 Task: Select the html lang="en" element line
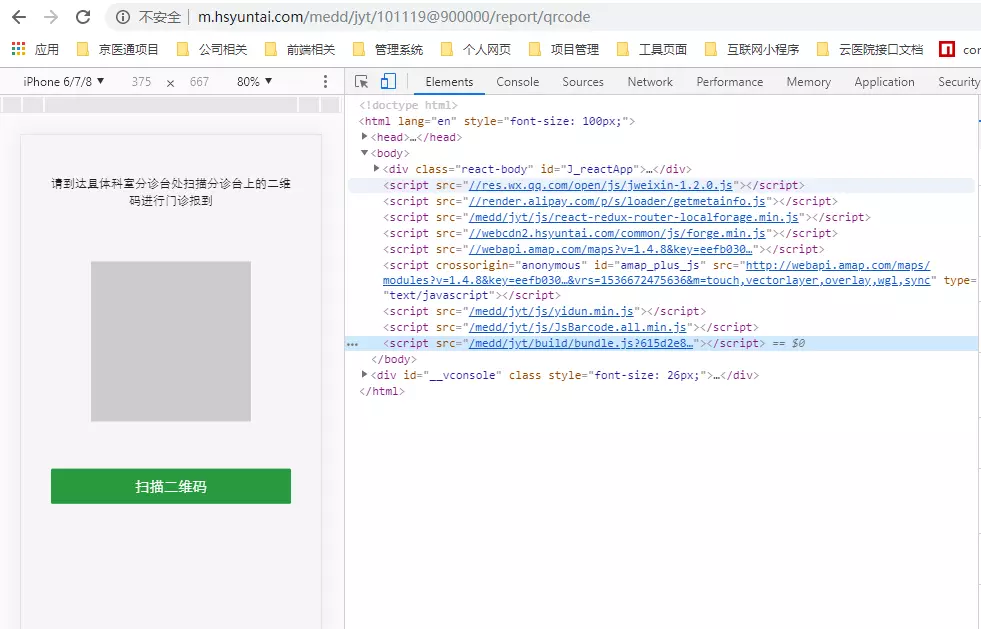coord(497,121)
